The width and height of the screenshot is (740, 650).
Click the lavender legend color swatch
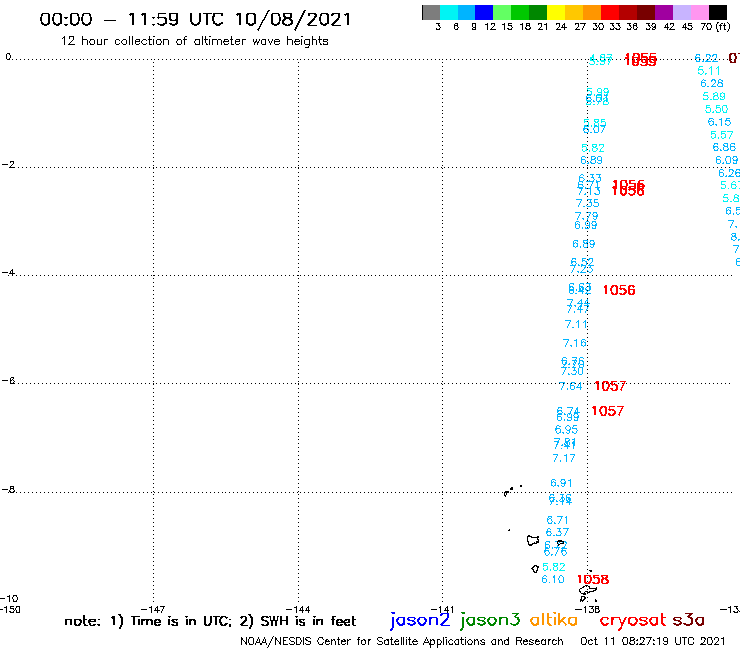(681, 12)
